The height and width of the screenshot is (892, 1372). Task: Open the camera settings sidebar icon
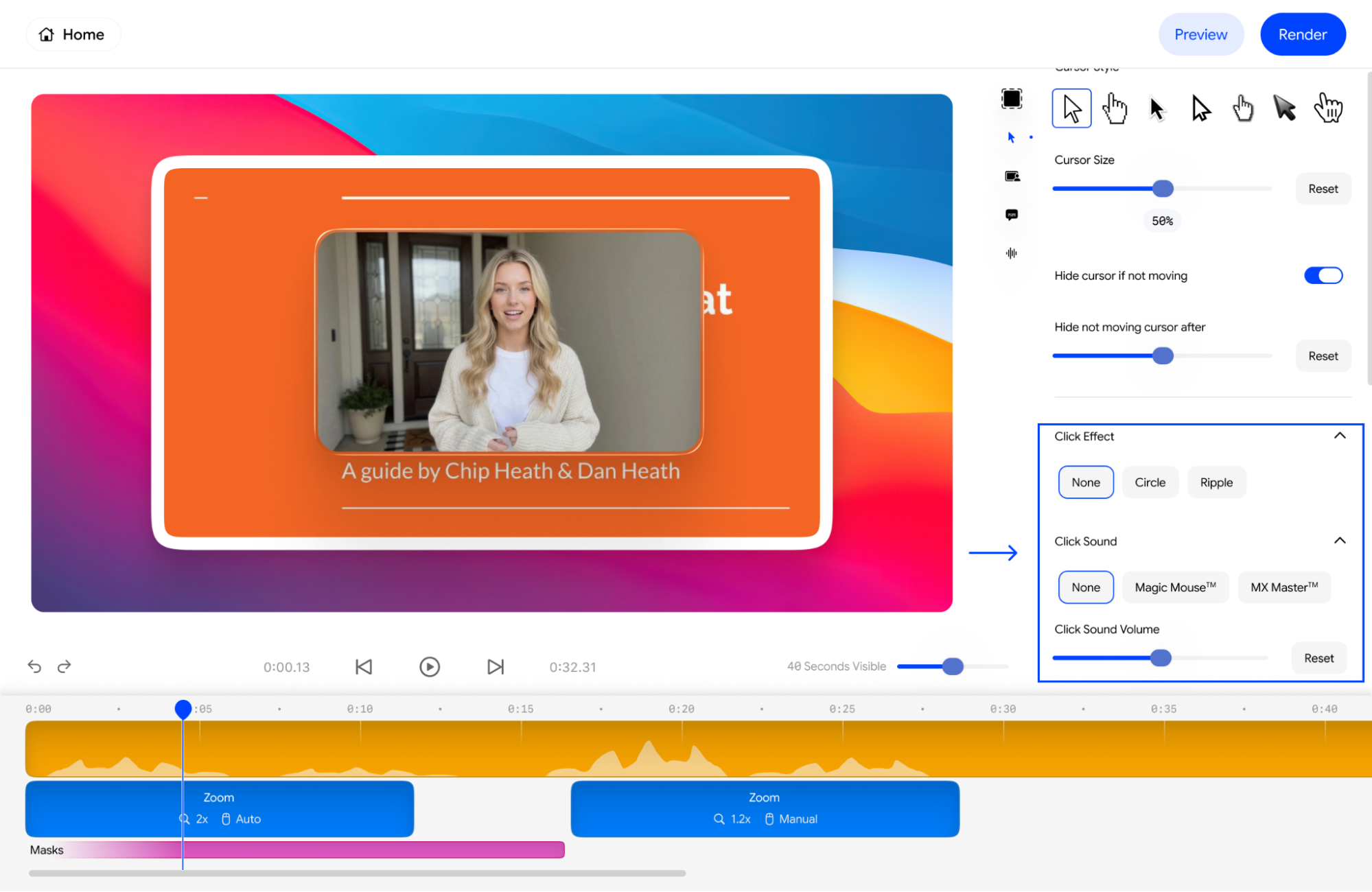pos(1012,176)
